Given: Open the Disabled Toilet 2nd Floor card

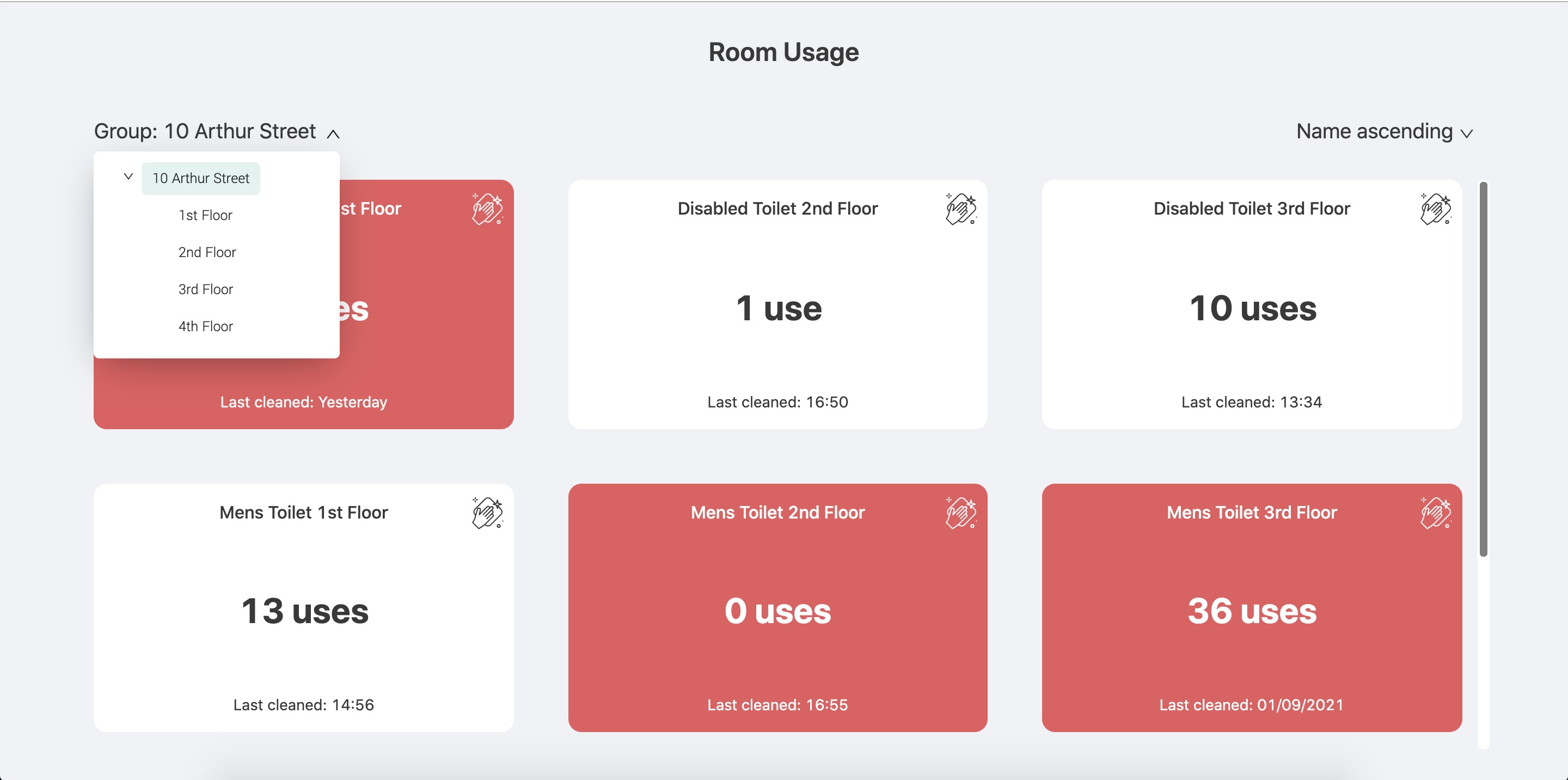Looking at the screenshot, I should [x=778, y=304].
